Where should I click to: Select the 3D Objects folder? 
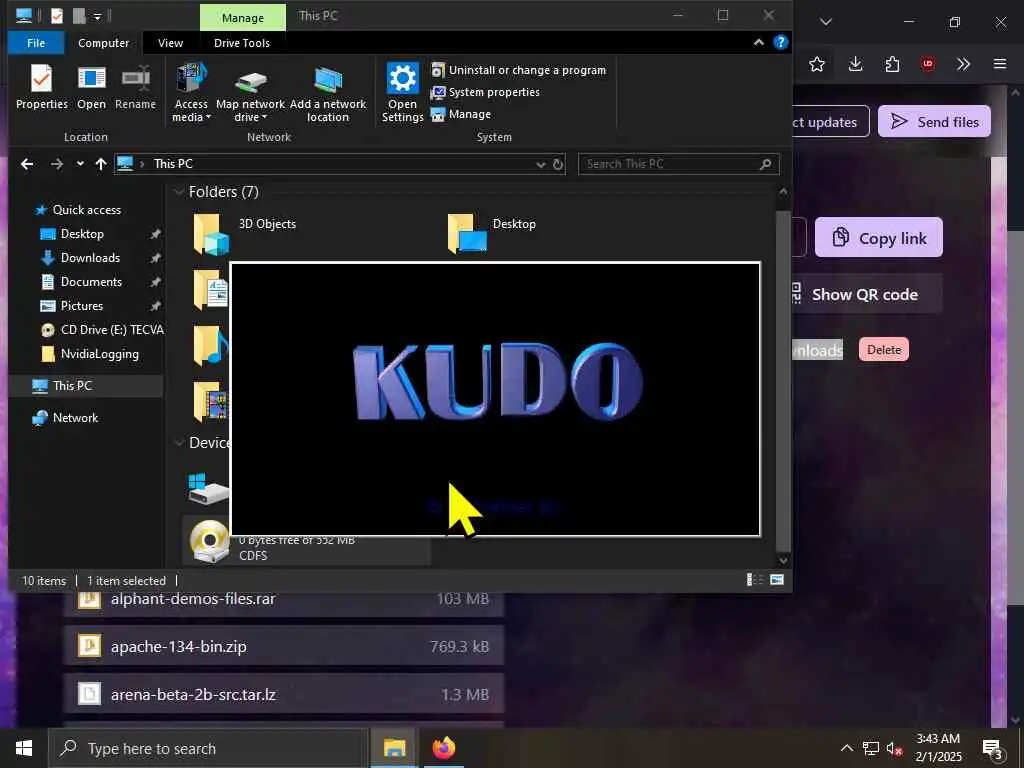point(245,233)
